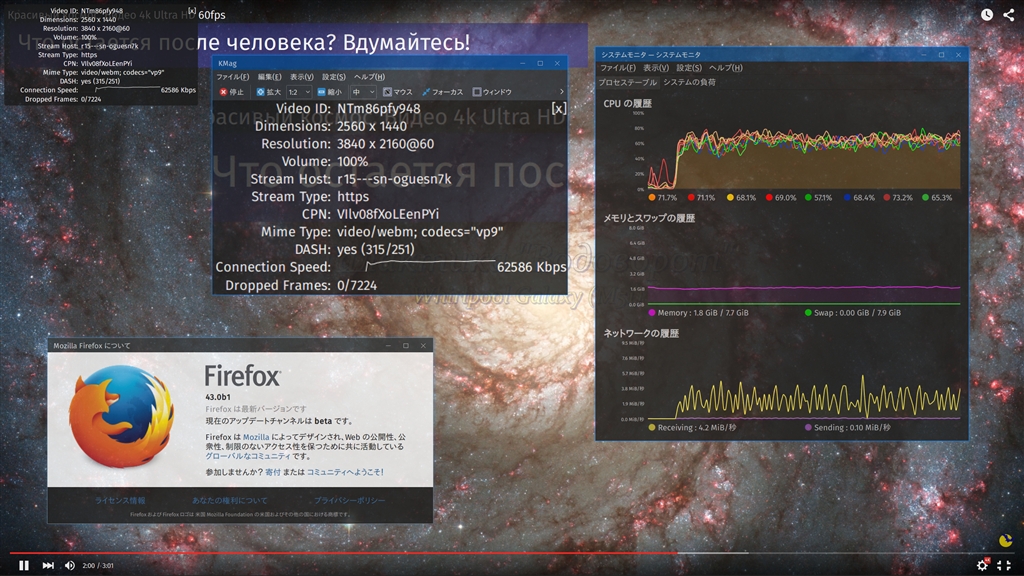1024x576 pixels.
Task: Open KMag 設定(S) menu
Action: click(x=333, y=77)
